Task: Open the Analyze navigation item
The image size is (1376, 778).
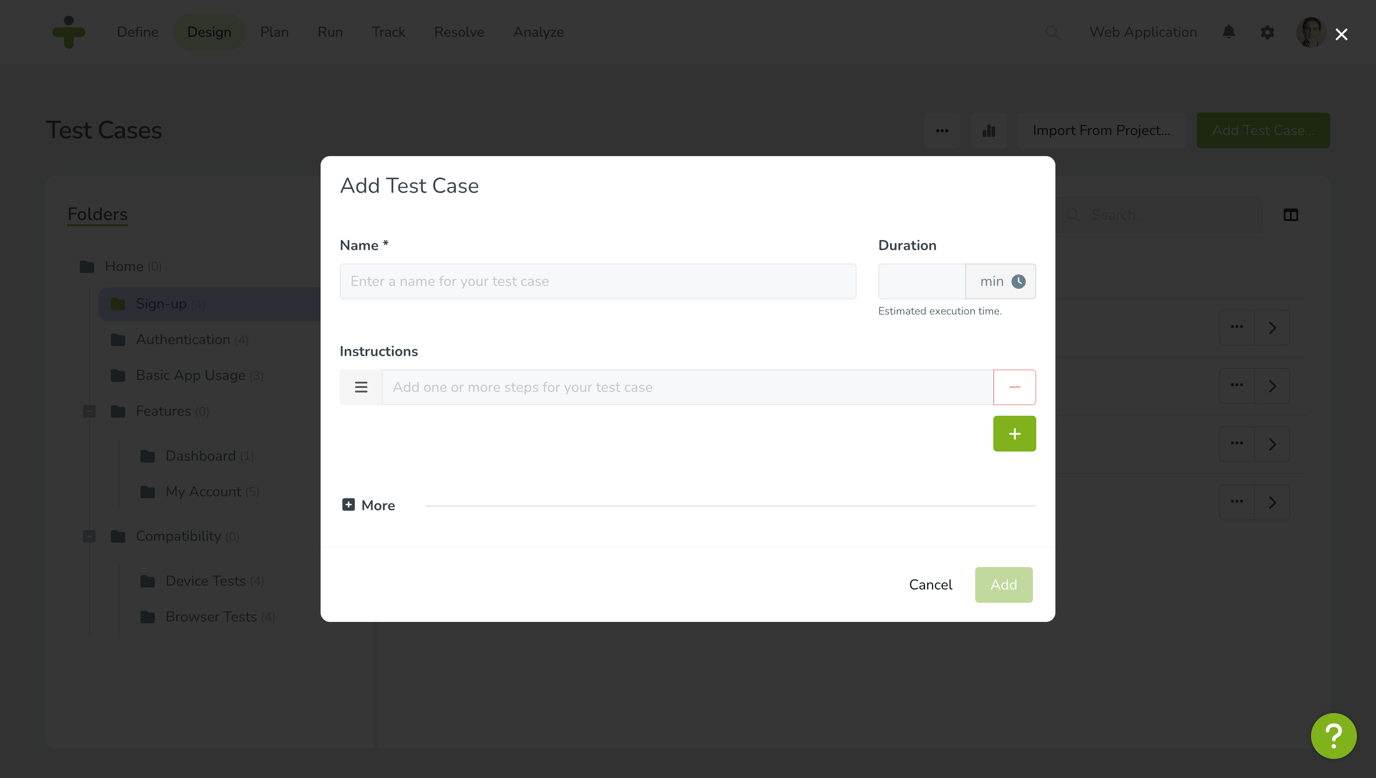Action: (538, 31)
